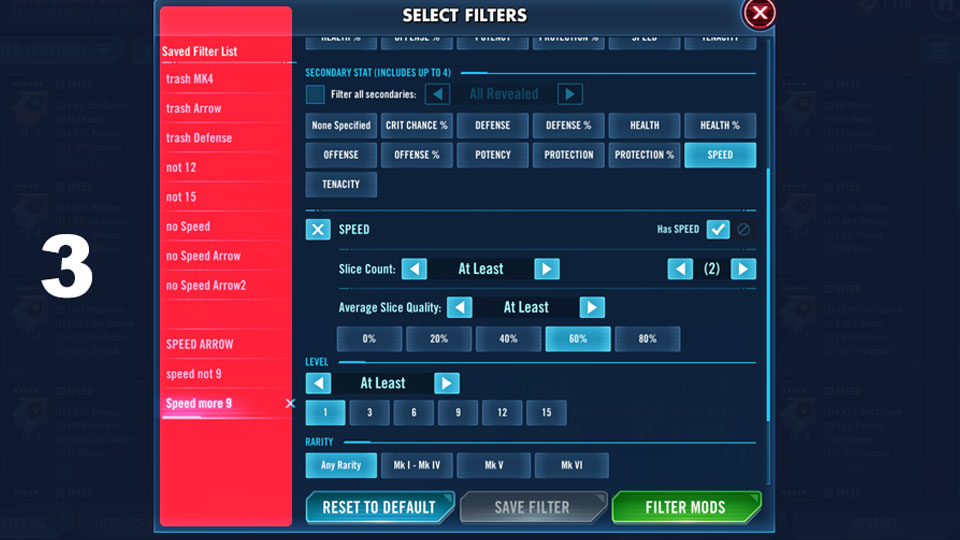Click the filter panel vertical scrollbar
This screenshot has height=540, width=960.
768,294
